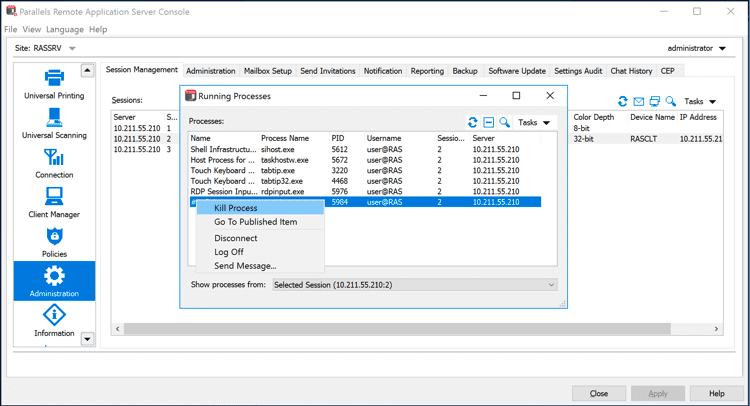Screen dimensions: 750x406
Task: Select the sihost.exe process row
Action: pos(365,150)
